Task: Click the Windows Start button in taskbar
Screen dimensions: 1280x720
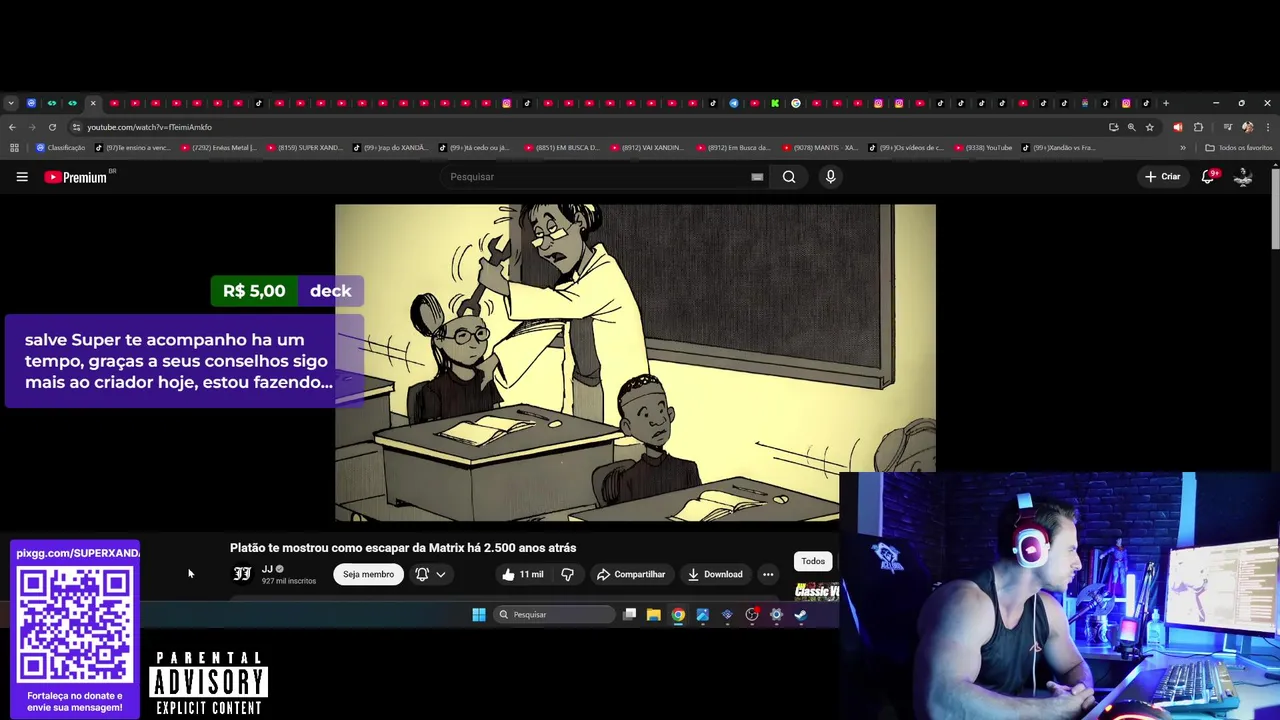Action: click(479, 615)
